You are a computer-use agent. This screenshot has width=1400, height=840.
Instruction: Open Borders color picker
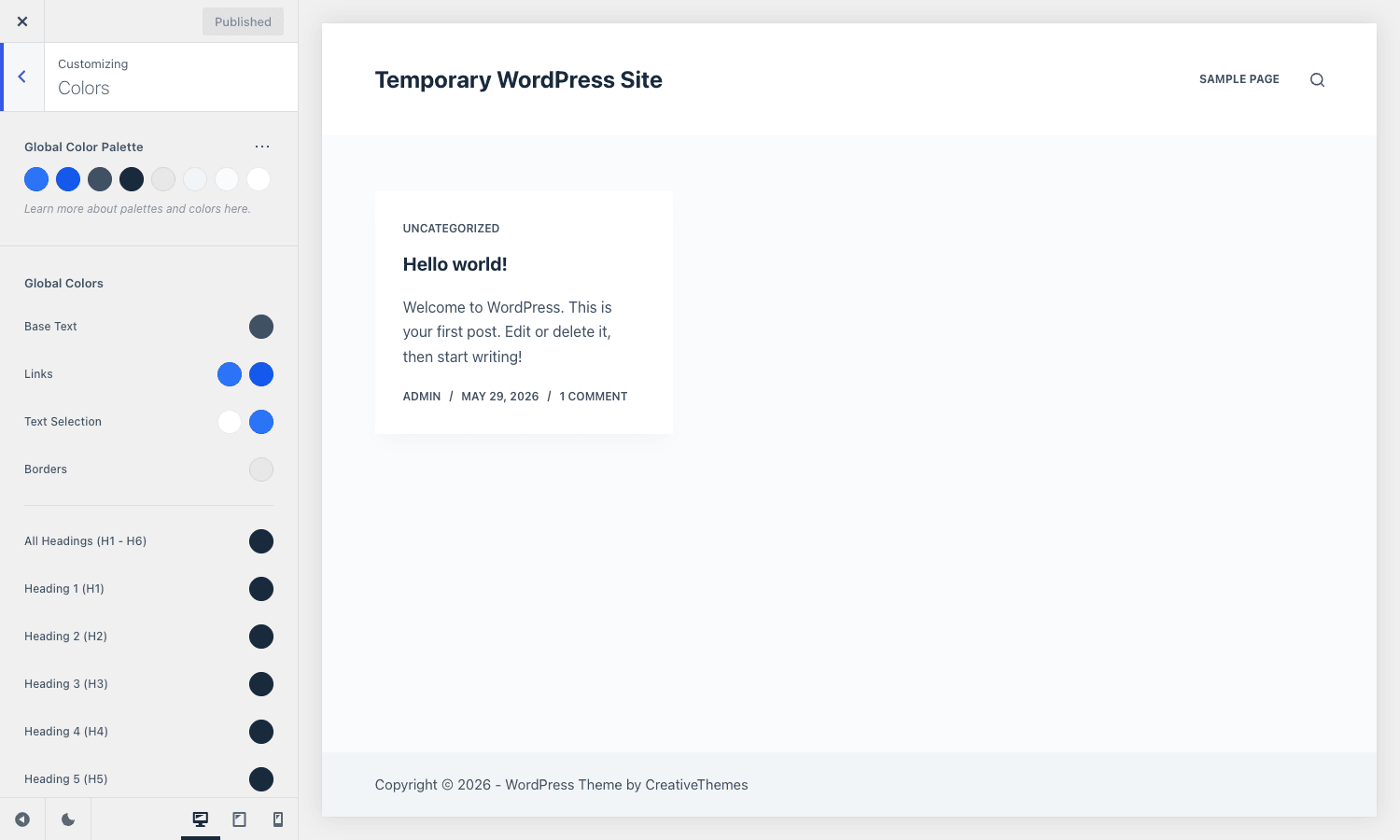point(261,469)
